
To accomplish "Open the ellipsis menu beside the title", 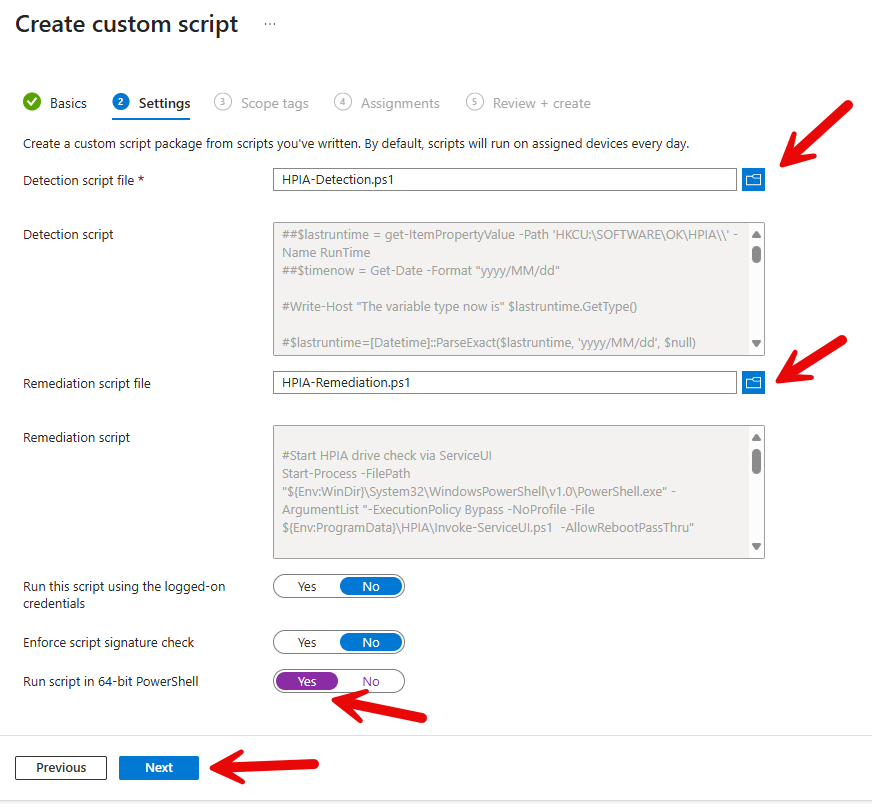I will coord(270,24).
